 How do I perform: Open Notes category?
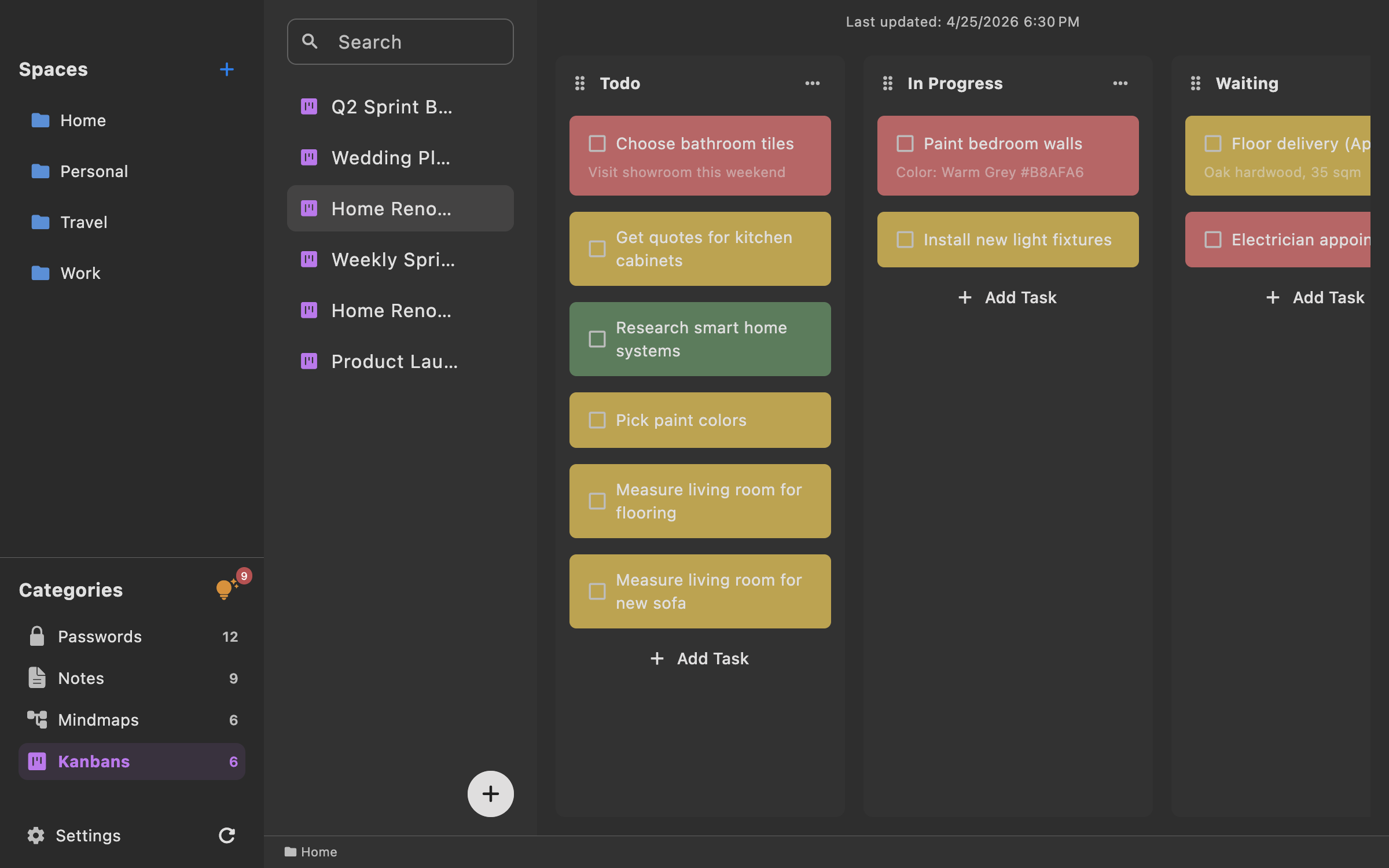(x=132, y=678)
